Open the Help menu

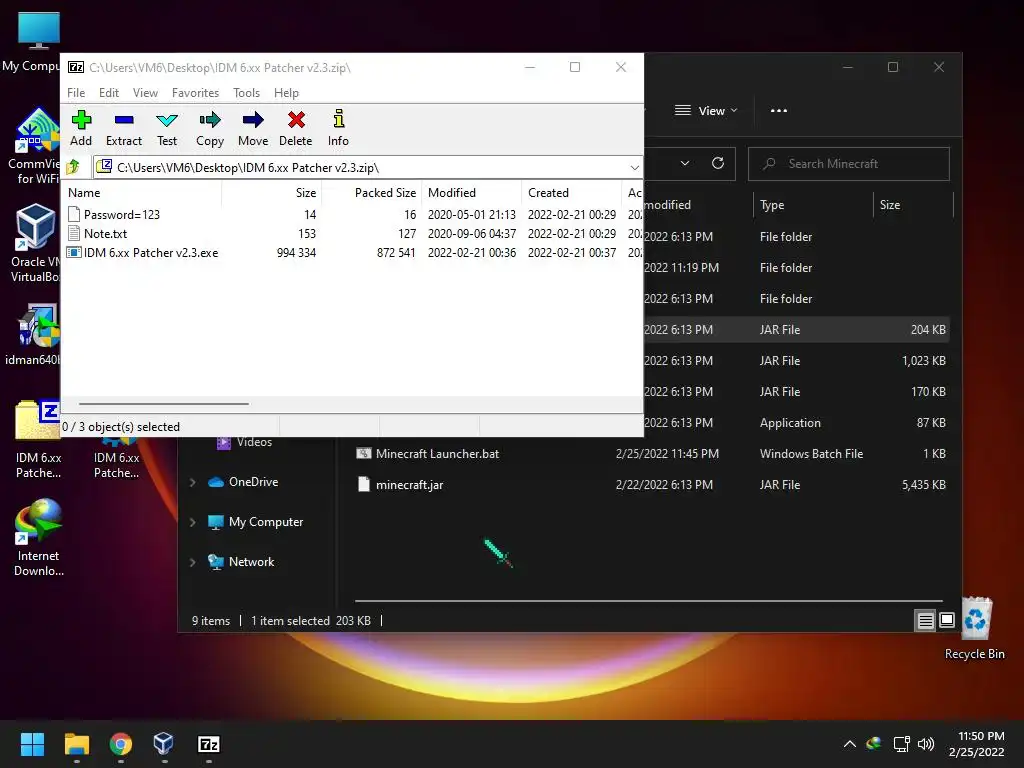286,93
